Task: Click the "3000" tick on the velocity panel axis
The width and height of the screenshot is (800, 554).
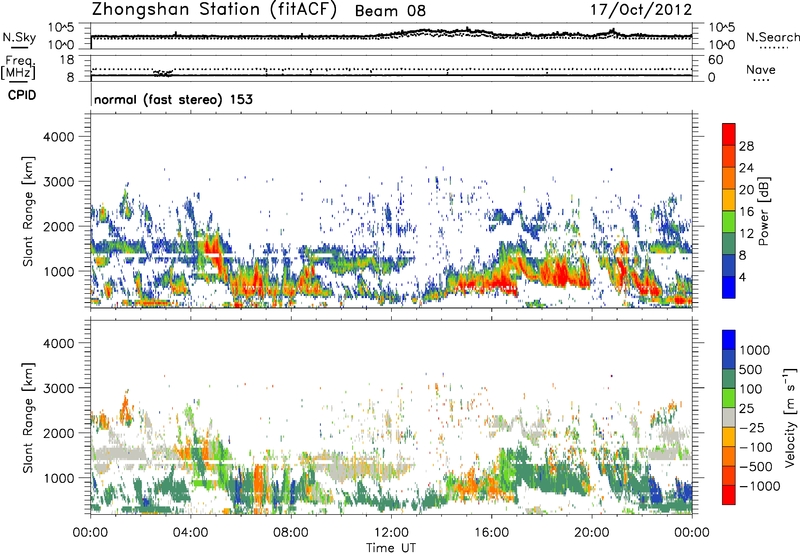Action: click(58, 388)
